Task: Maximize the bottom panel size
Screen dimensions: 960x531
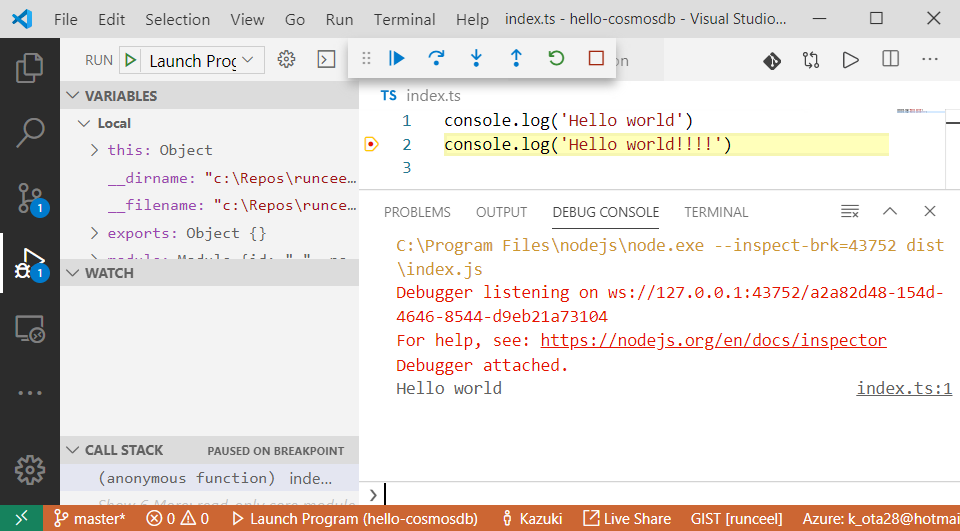Action: click(x=890, y=211)
